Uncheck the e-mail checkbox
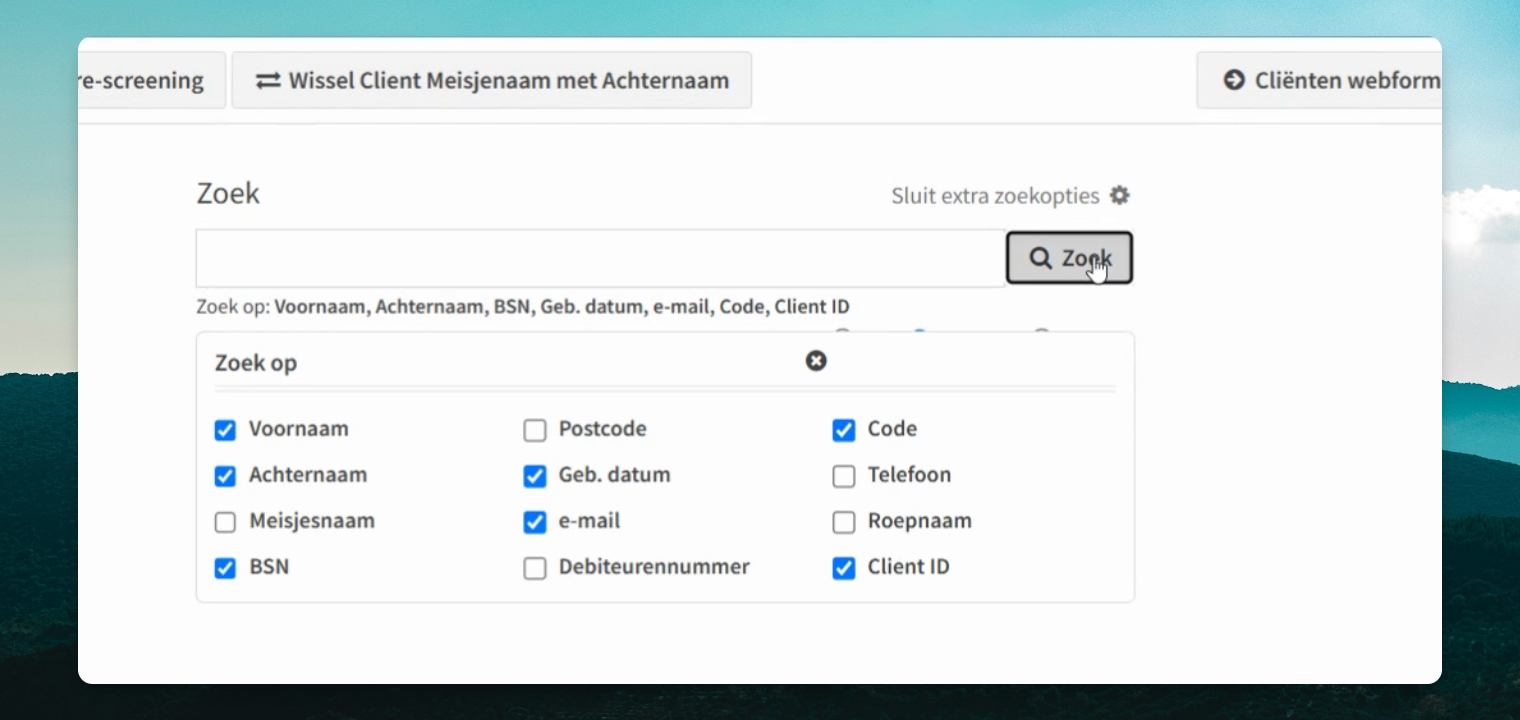Image resolution: width=1520 pixels, height=720 pixels. pyautogui.click(x=535, y=522)
